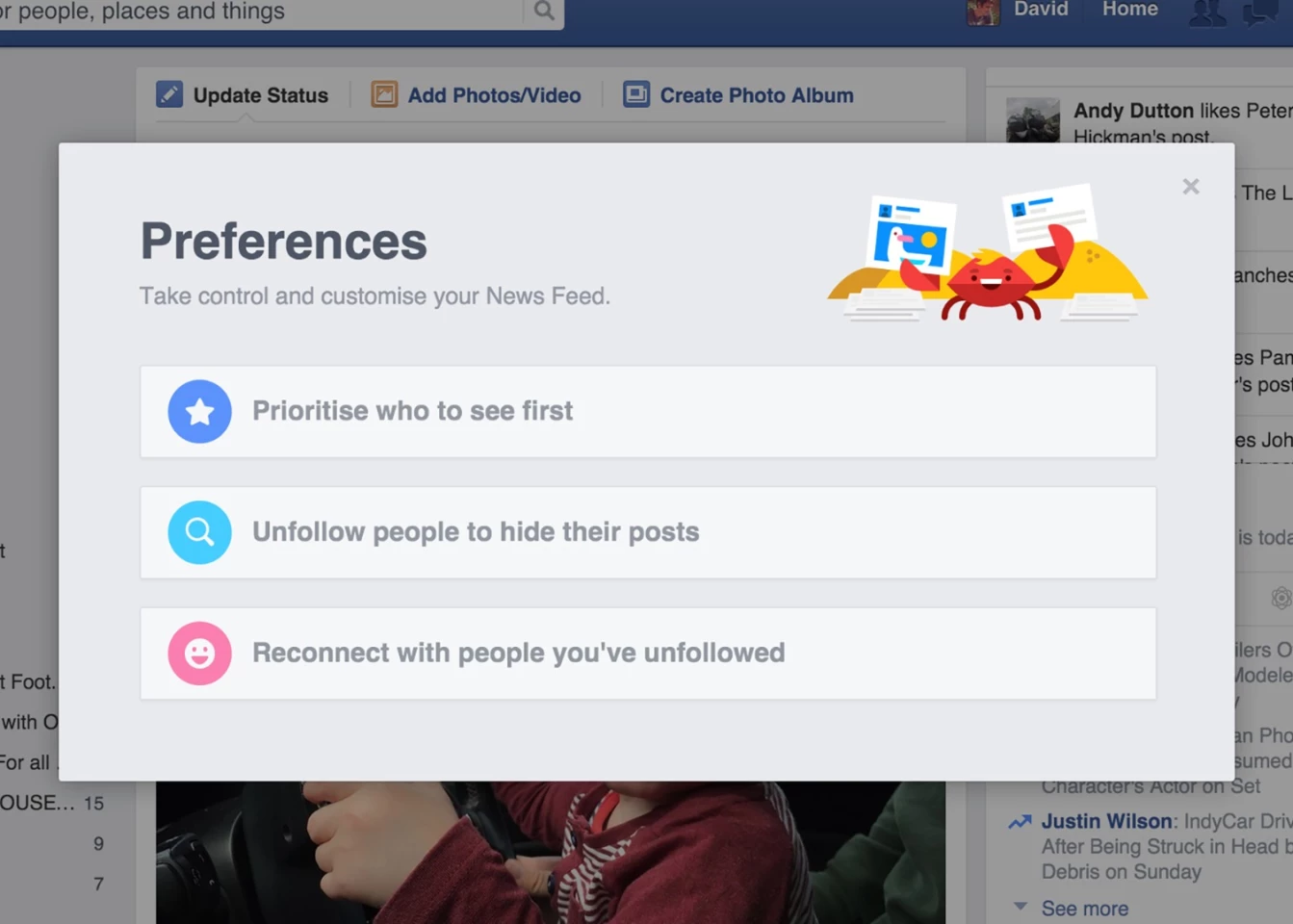The height and width of the screenshot is (924, 1293).
Task: Click trending arrow icon beside Justin Wilson
Action: (1020, 822)
